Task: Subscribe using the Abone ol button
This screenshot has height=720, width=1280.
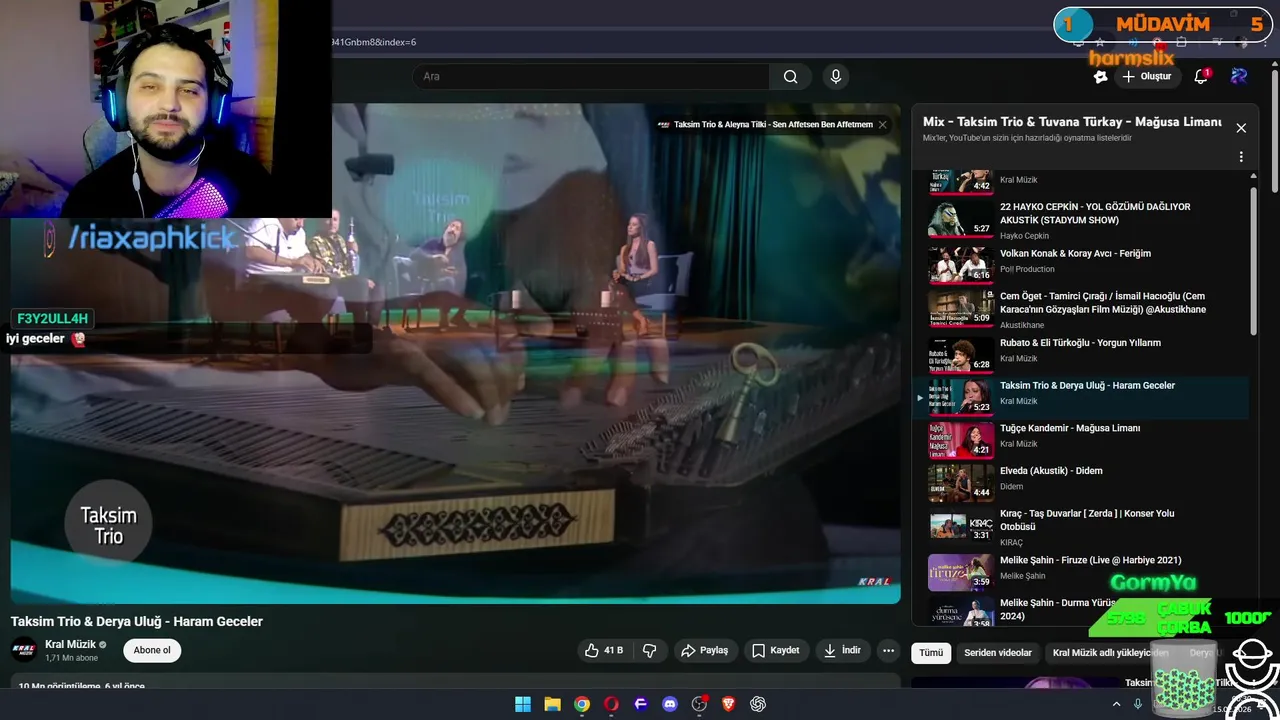Action: pos(152,650)
